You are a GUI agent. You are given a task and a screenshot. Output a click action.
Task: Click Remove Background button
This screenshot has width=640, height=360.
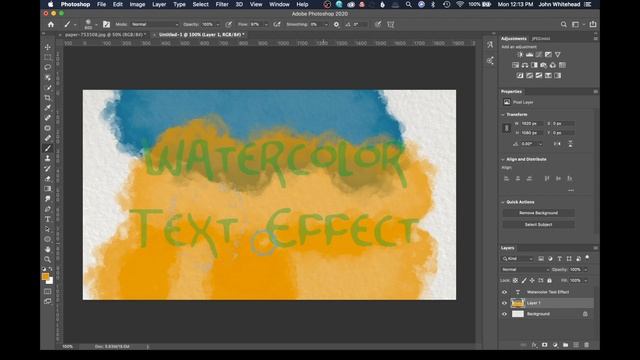coord(538,213)
